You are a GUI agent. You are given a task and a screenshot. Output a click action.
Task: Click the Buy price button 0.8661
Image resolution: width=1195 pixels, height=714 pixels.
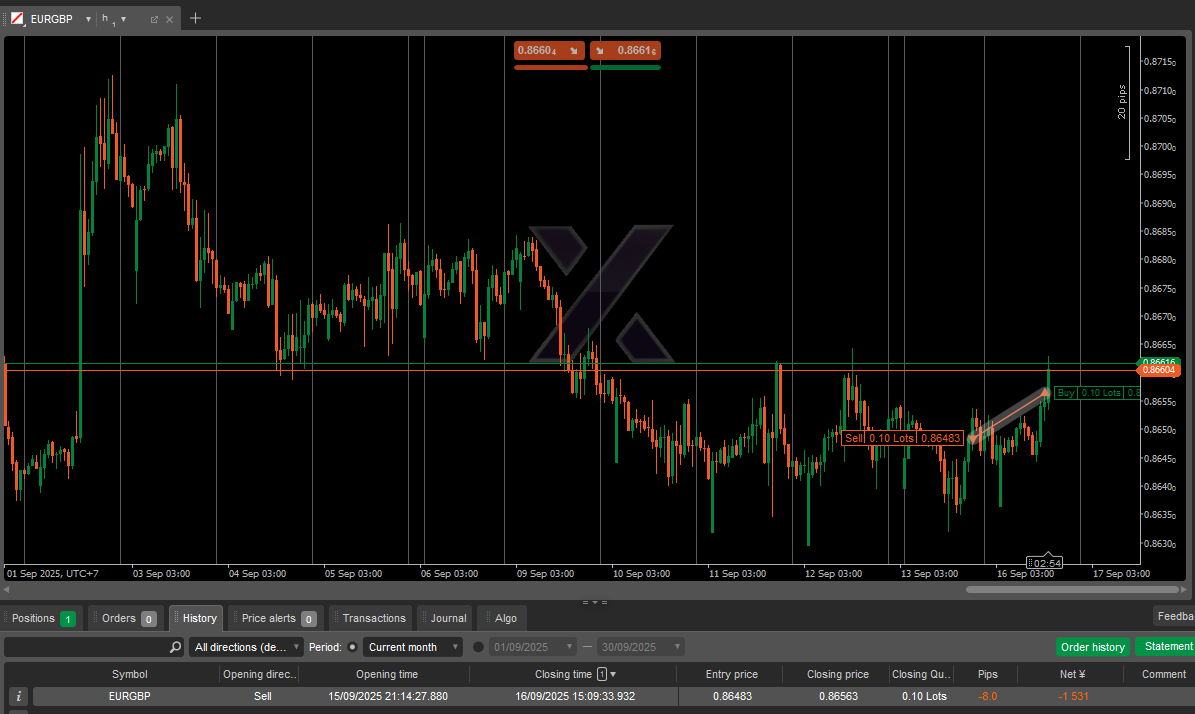click(625, 50)
